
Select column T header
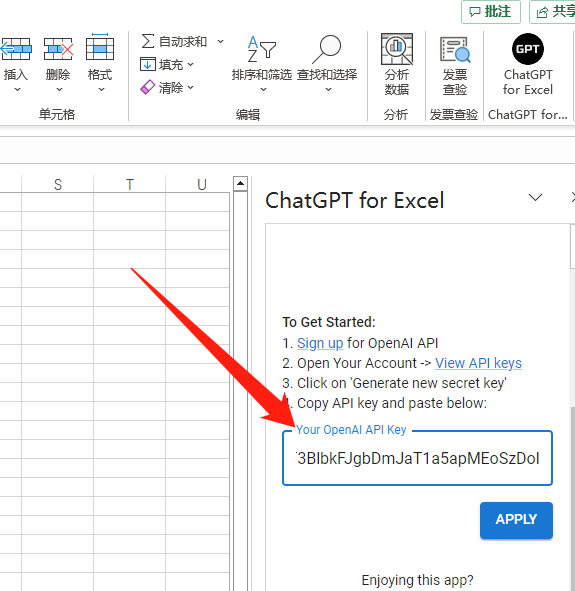[130, 184]
